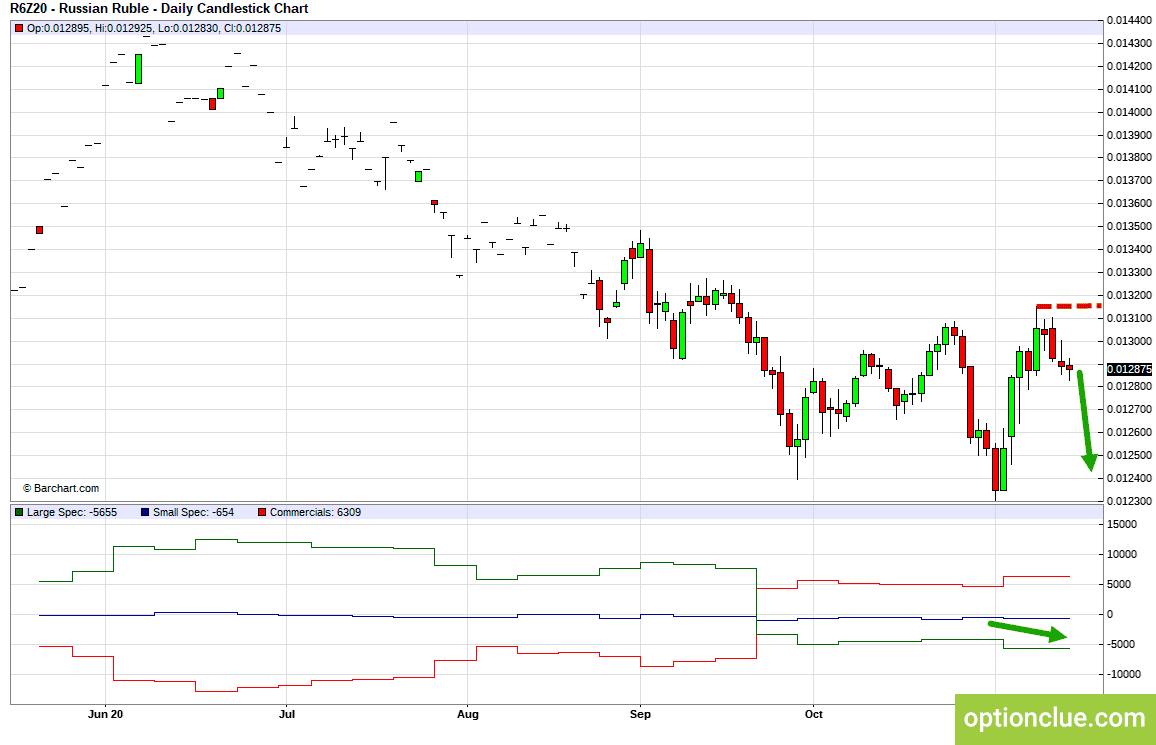This screenshot has height=745, width=1156.
Task: Click the green arrow in COT panel
Action: point(1028,632)
